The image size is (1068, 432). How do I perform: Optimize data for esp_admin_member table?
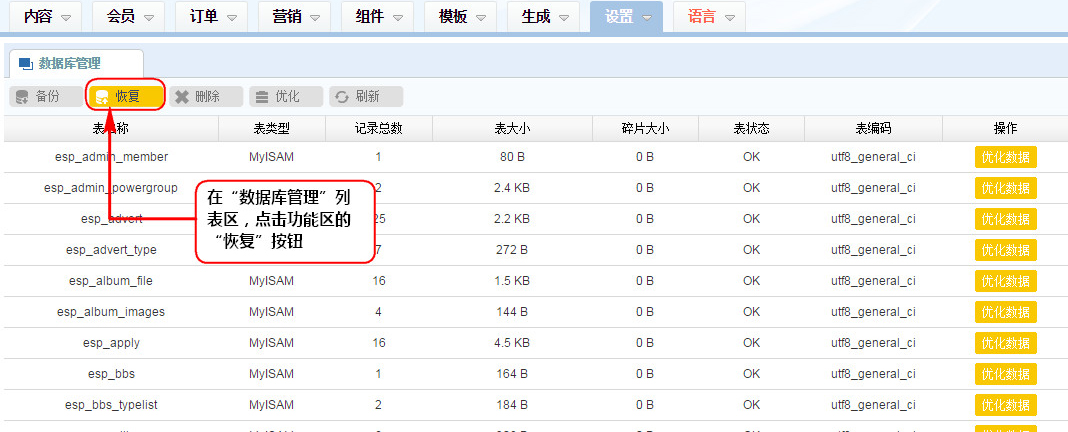[1005, 157]
